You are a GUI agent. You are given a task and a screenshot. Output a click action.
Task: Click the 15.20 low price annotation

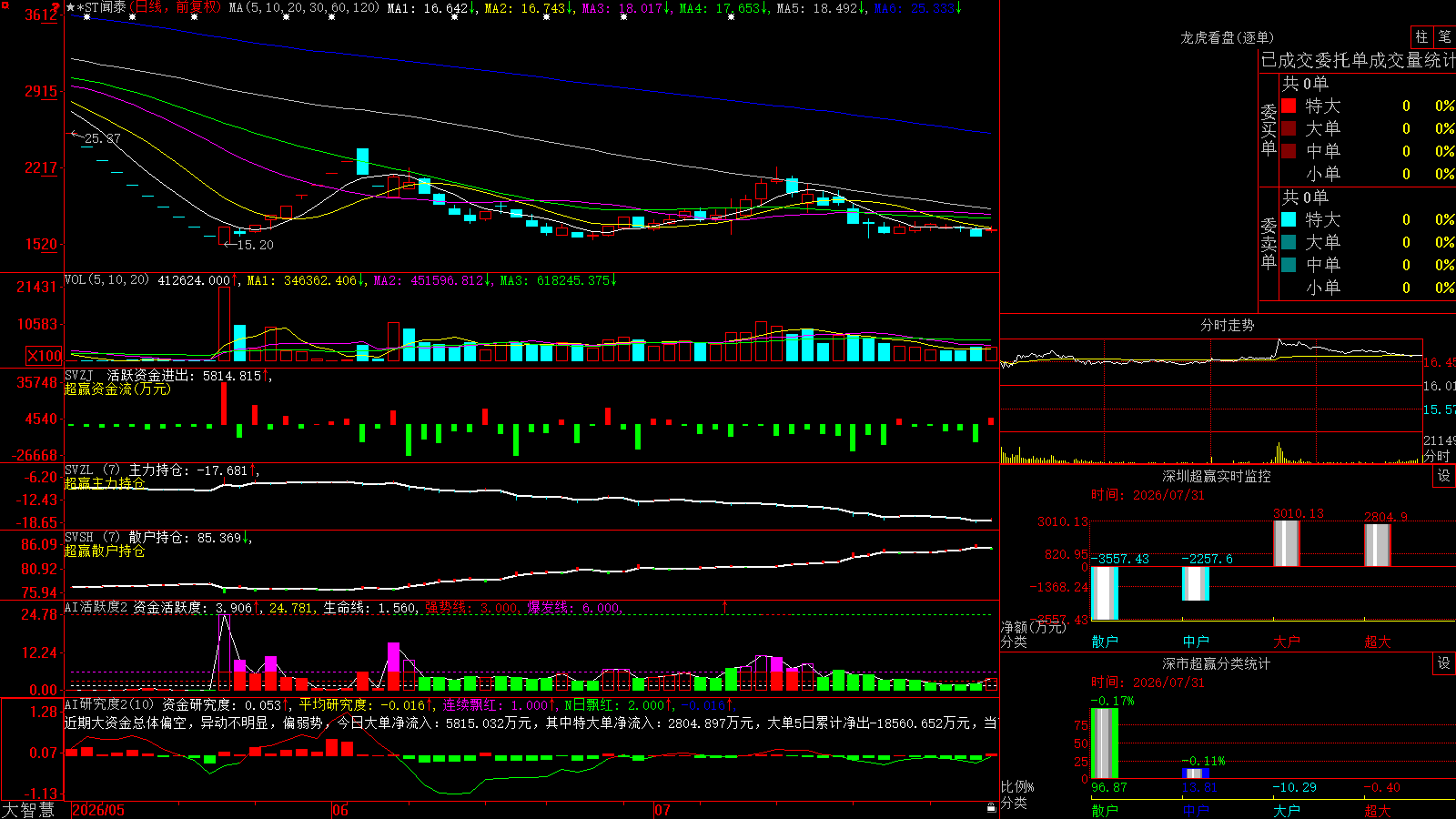255,245
